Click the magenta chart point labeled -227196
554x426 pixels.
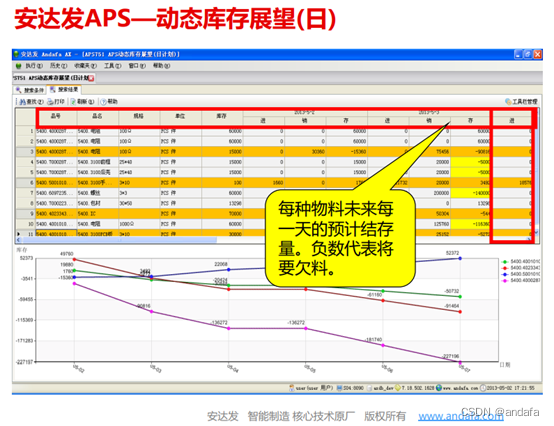point(460,362)
